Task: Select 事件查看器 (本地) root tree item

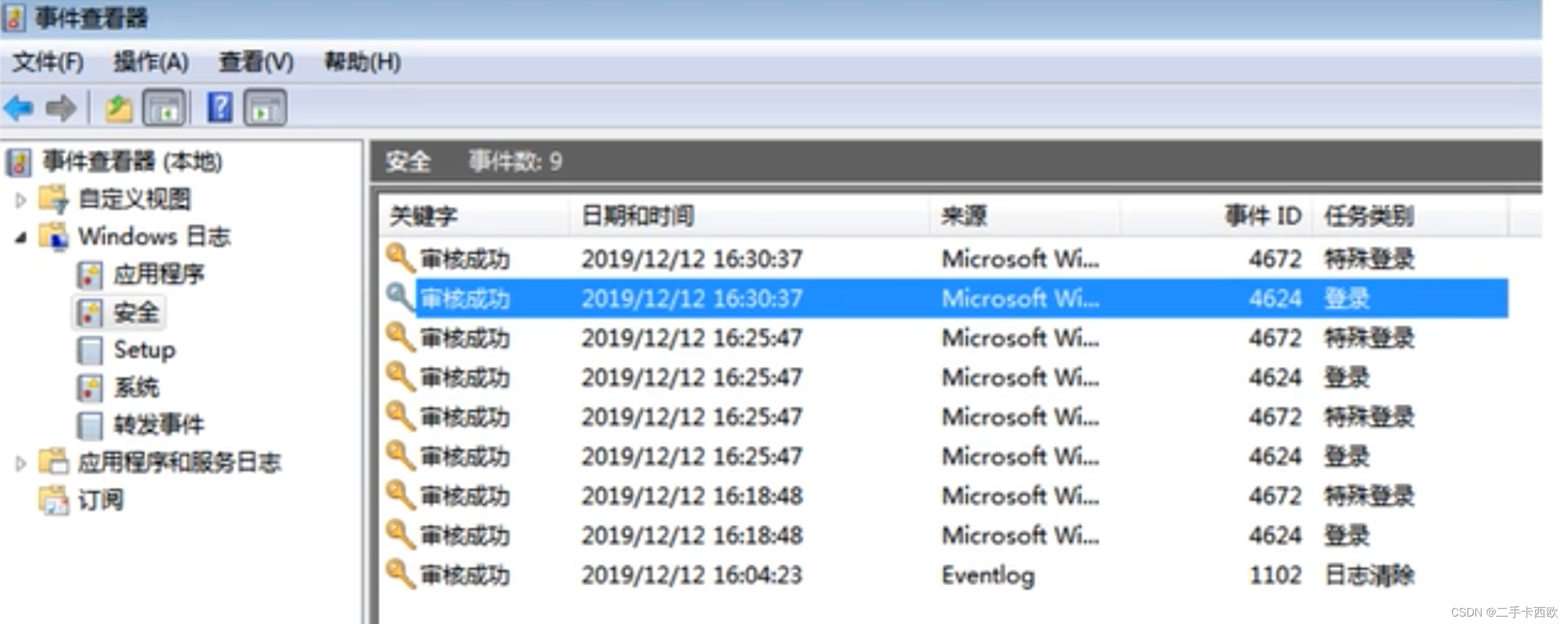Action: pyautogui.click(x=133, y=162)
